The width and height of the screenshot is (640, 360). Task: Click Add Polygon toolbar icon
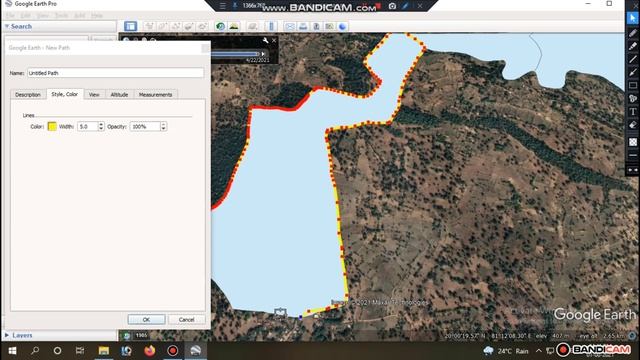(x=162, y=27)
